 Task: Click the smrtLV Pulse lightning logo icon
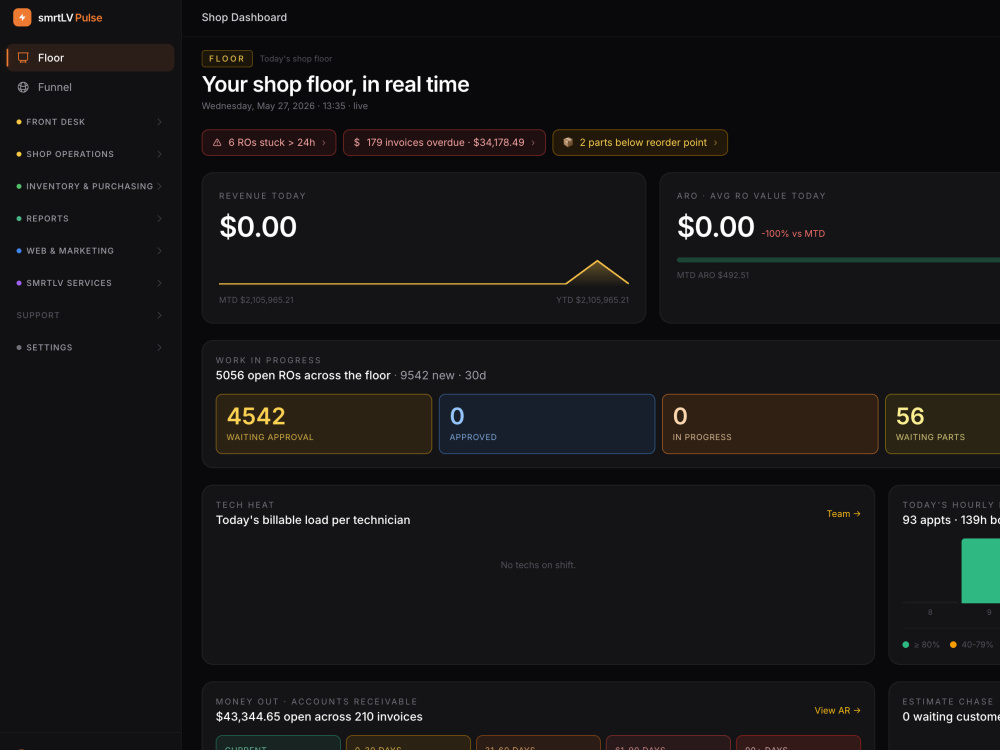22,17
